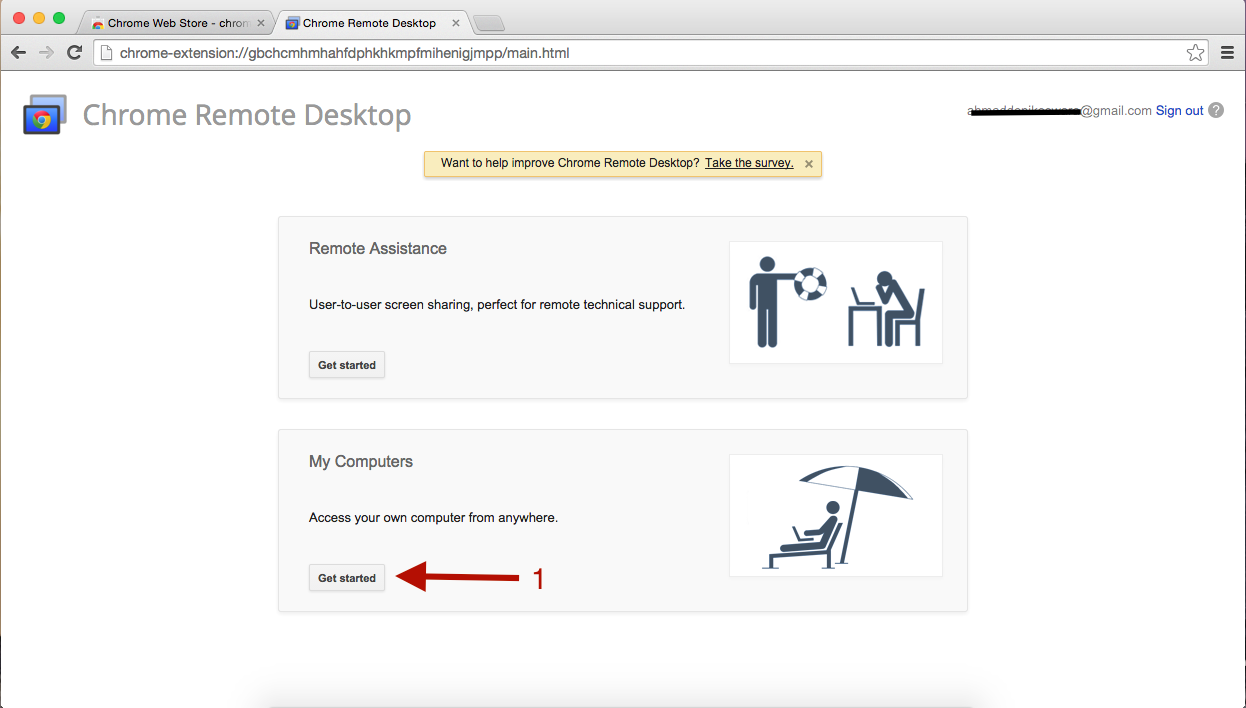
Task: Click 'Access your own computer from anywhere' text
Action: click(433, 518)
